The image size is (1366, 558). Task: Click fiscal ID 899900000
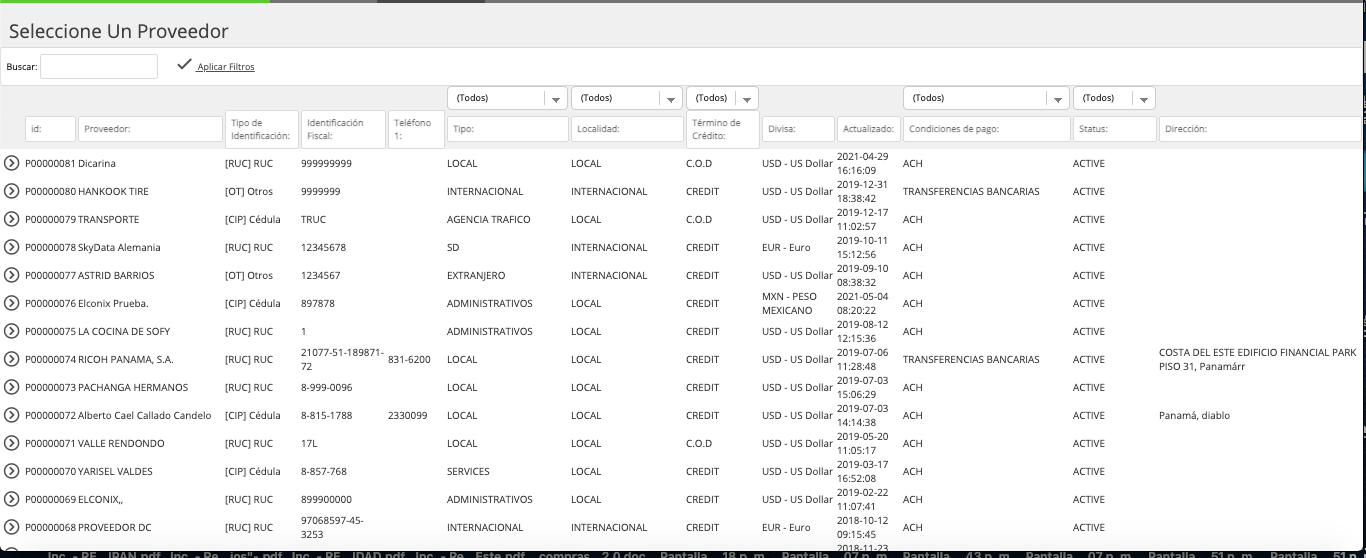(326, 499)
